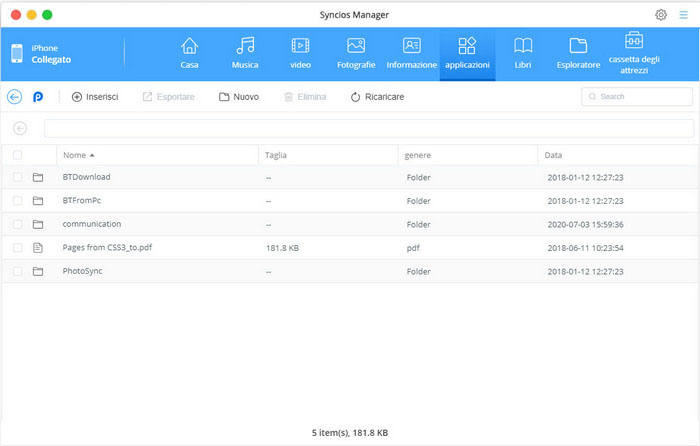
Task: Open cassetta degli attrezzi toolbox
Action: 634,53
